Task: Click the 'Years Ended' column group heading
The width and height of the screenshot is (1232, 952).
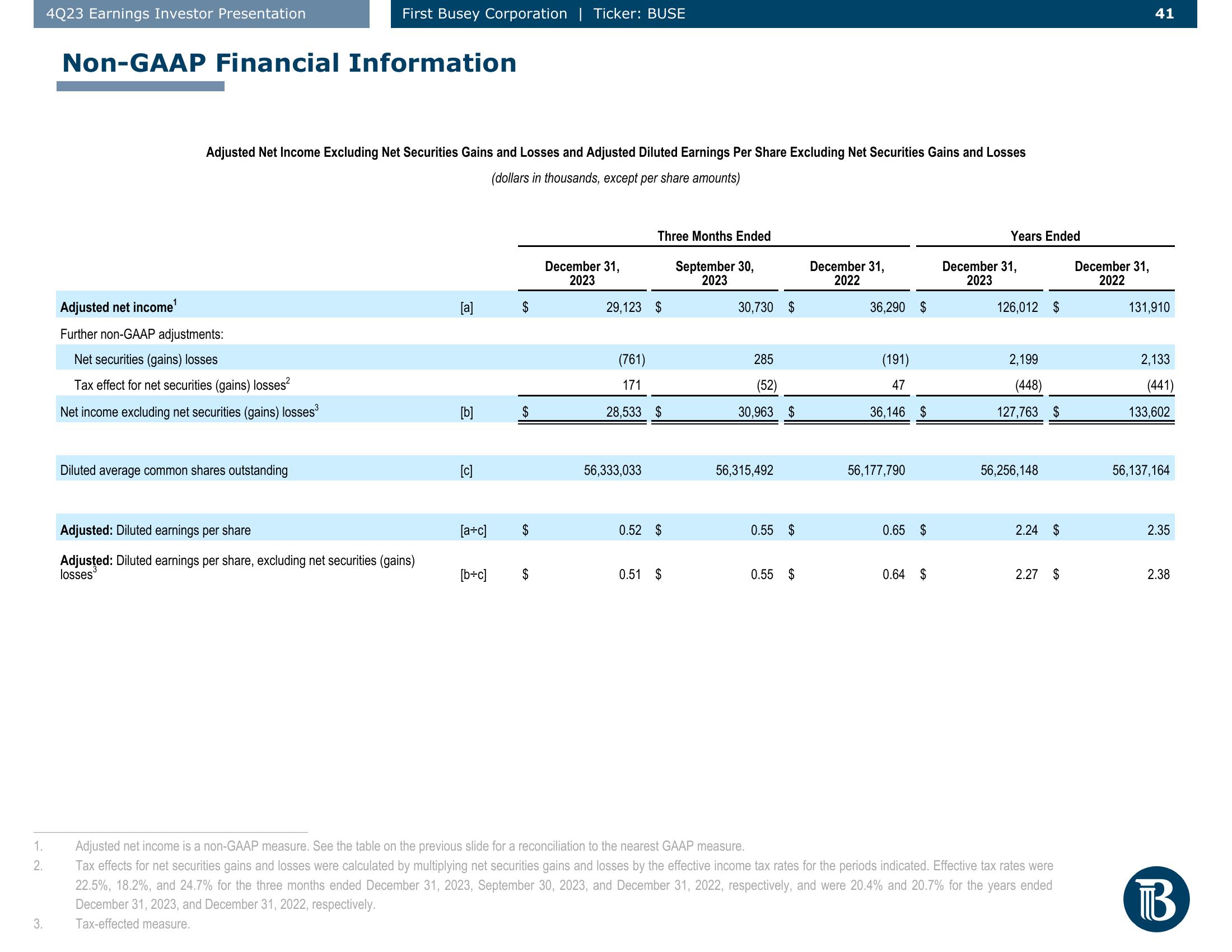Action: (1046, 236)
